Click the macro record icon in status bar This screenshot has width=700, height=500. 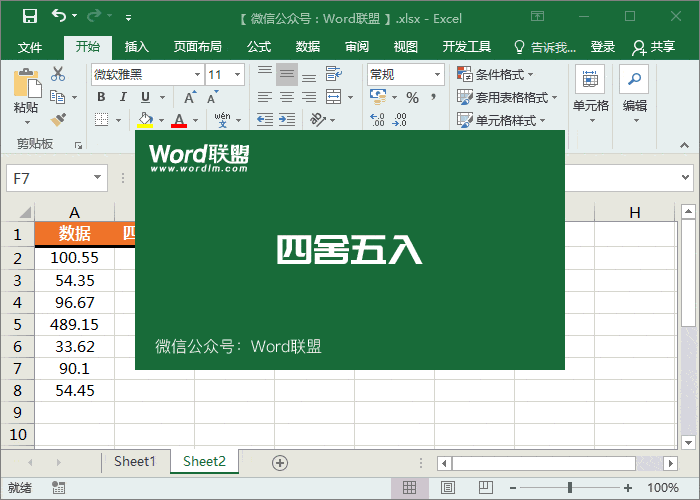coord(59,488)
